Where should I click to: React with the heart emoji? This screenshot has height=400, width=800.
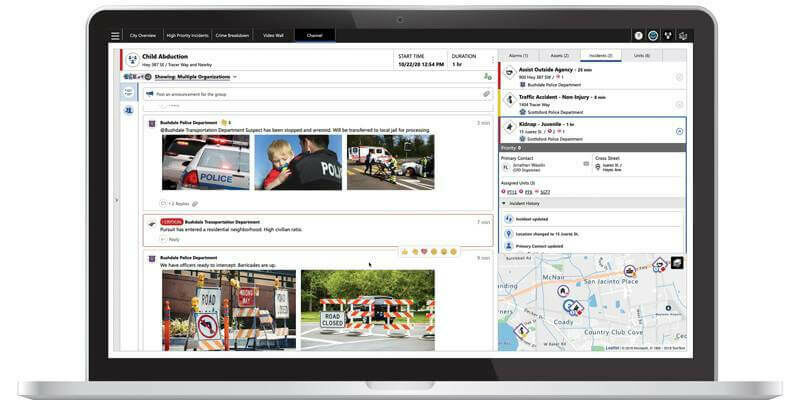point(424,252)
